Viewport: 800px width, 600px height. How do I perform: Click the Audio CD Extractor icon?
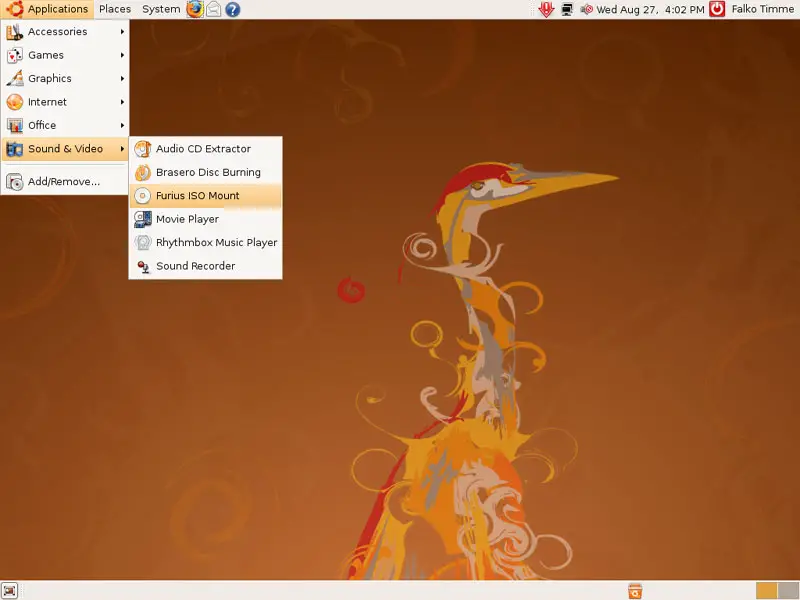pyautogui.click(x=143, y=149)
